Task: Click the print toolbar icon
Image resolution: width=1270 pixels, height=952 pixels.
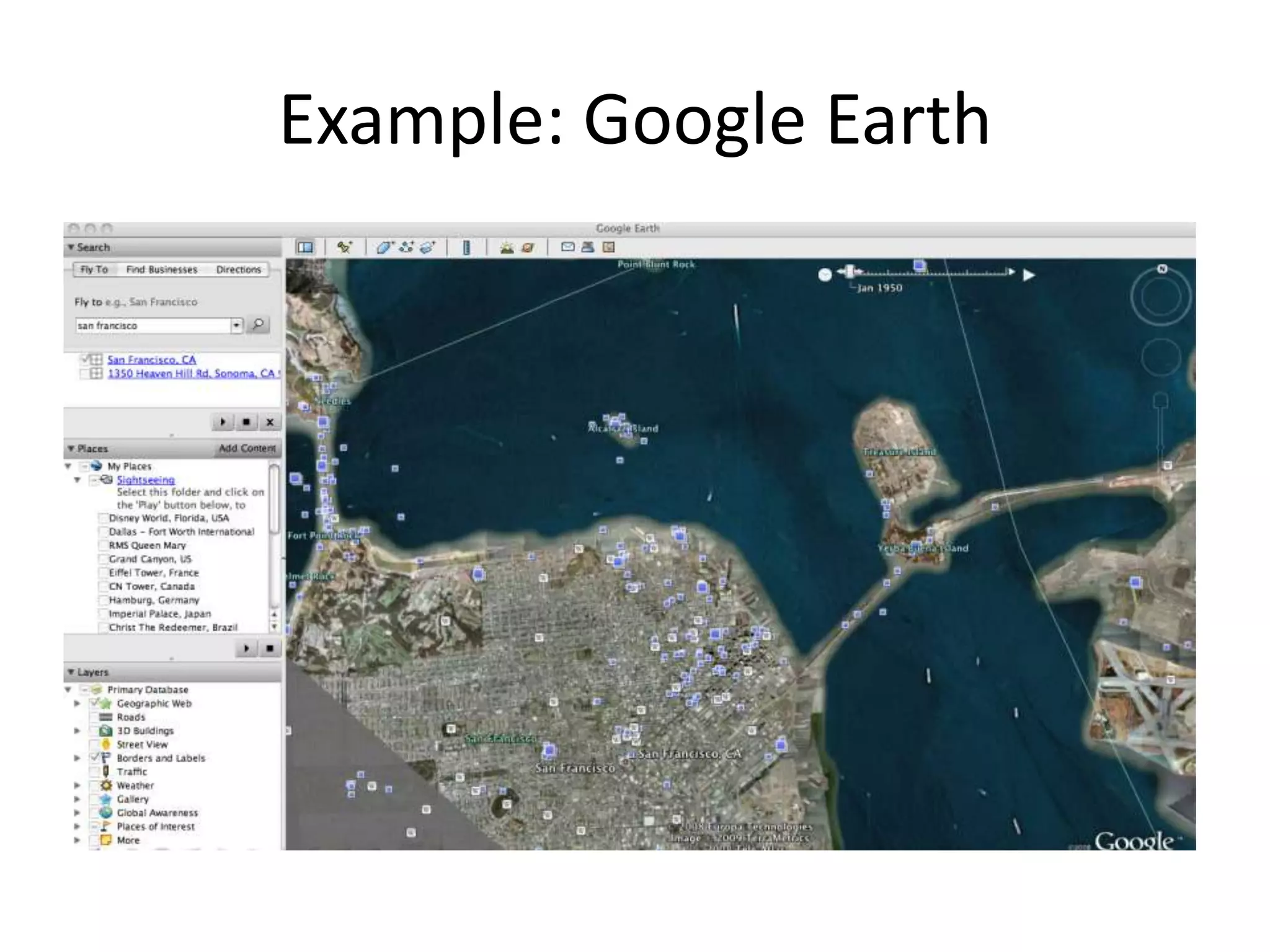Action: click(588, 247)
